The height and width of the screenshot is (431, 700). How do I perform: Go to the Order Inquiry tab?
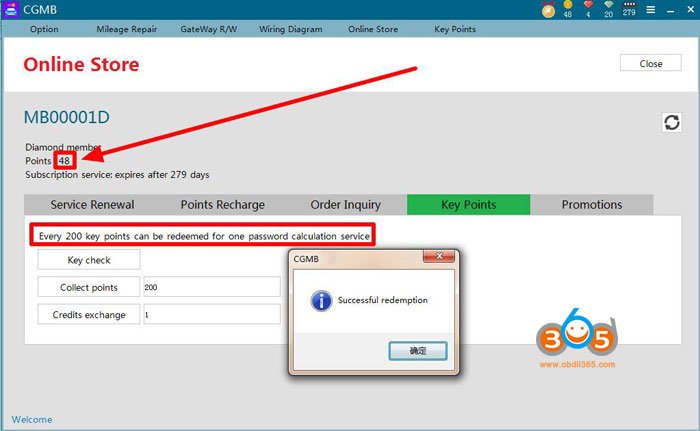pyautogui.click(x=346, y=204)
